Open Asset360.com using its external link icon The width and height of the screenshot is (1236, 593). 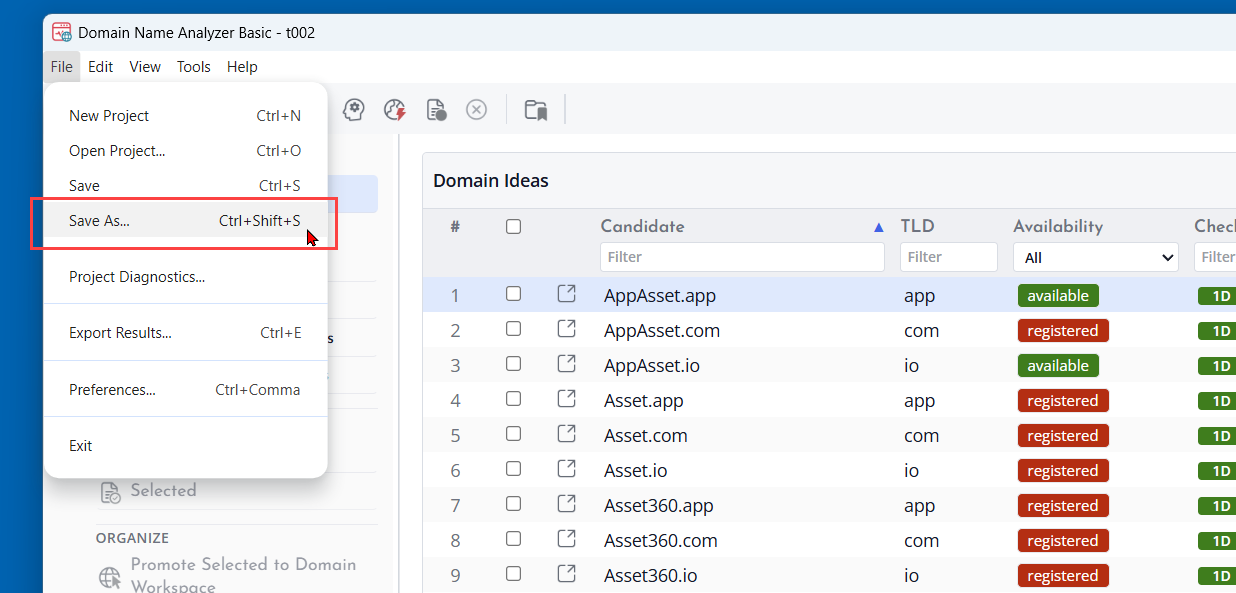566,539
